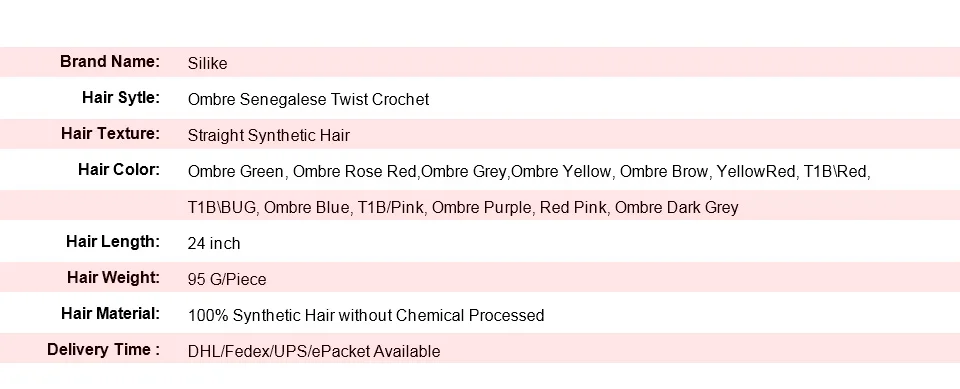The height and width of the screenshot is (389, 960).
Task: Select DHL/Fedex/UPS/ePacket Available text
Action: click(314, 352)
